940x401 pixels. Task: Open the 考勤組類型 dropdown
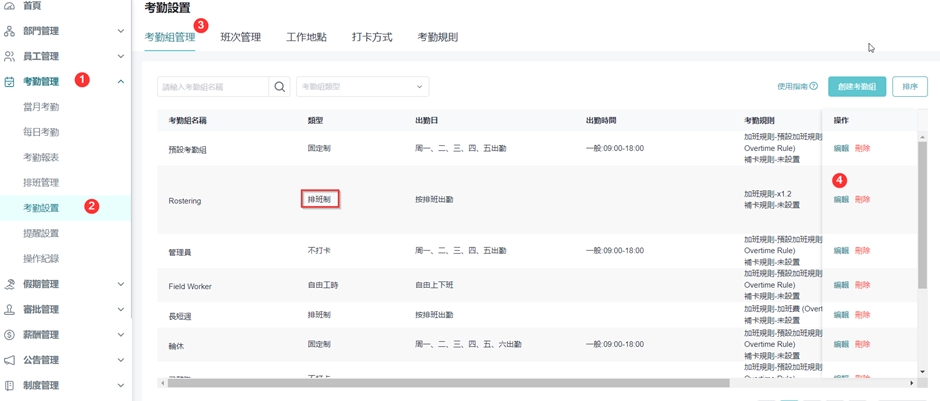point(362,87)
